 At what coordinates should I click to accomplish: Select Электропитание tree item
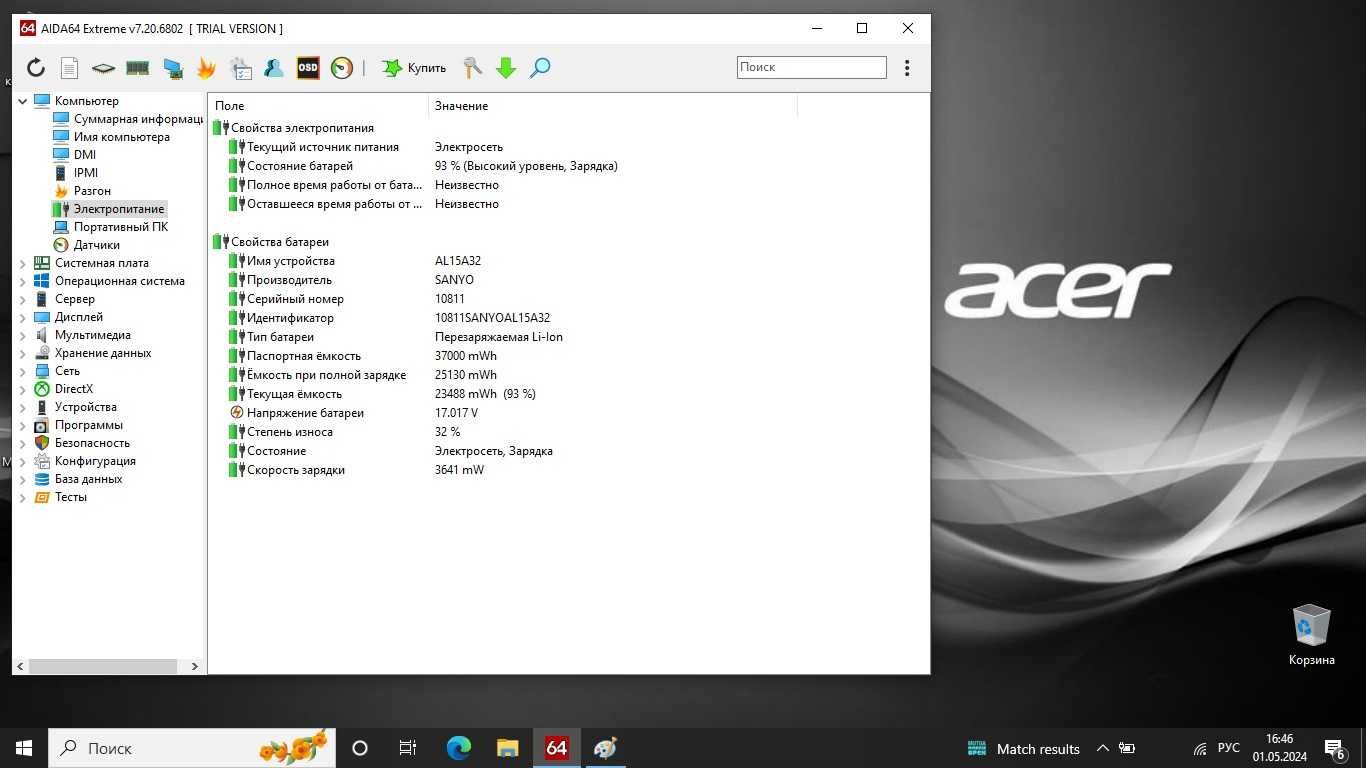click(109, 209)
